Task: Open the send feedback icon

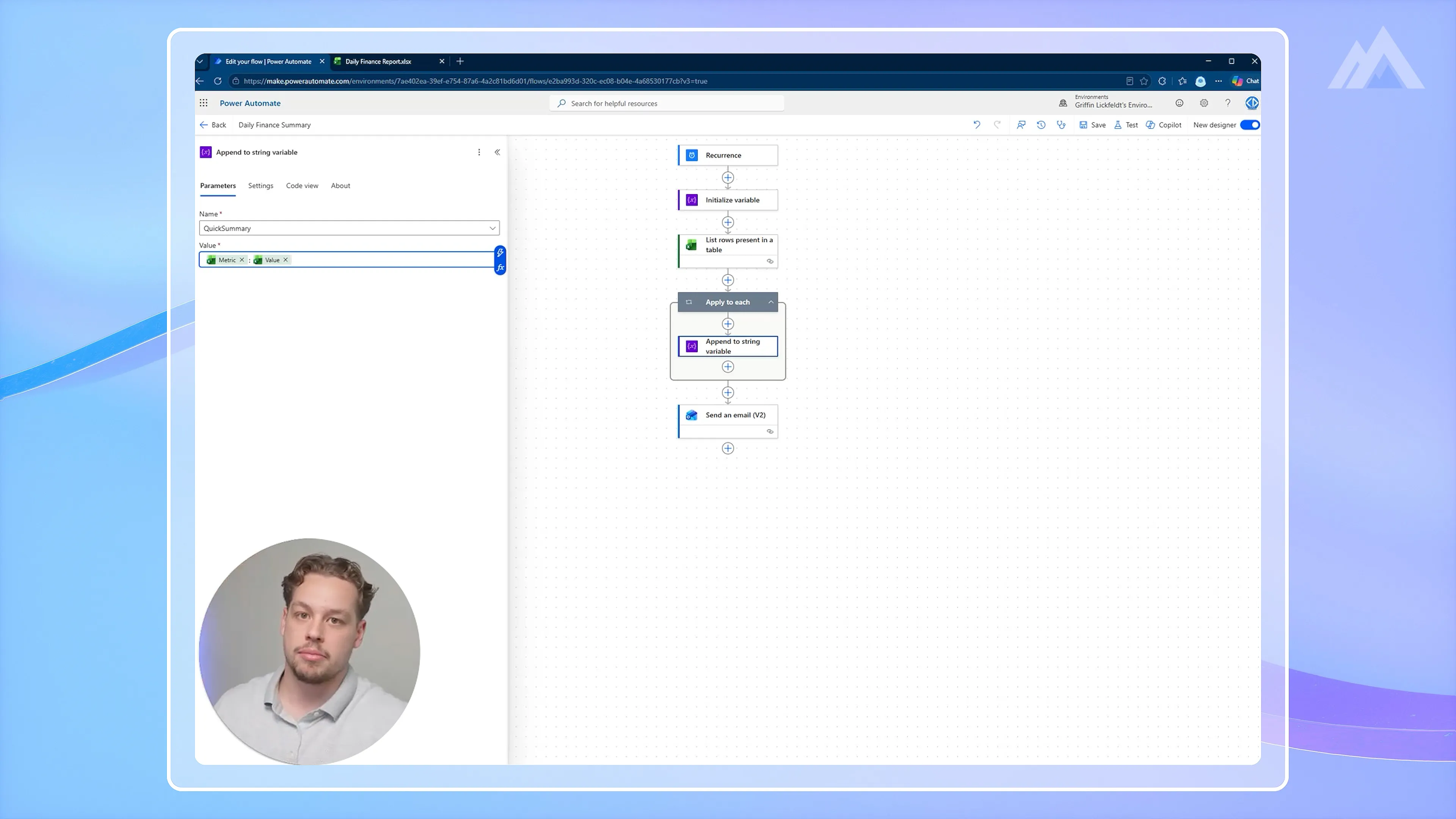Action: [x=1021, y=125]
